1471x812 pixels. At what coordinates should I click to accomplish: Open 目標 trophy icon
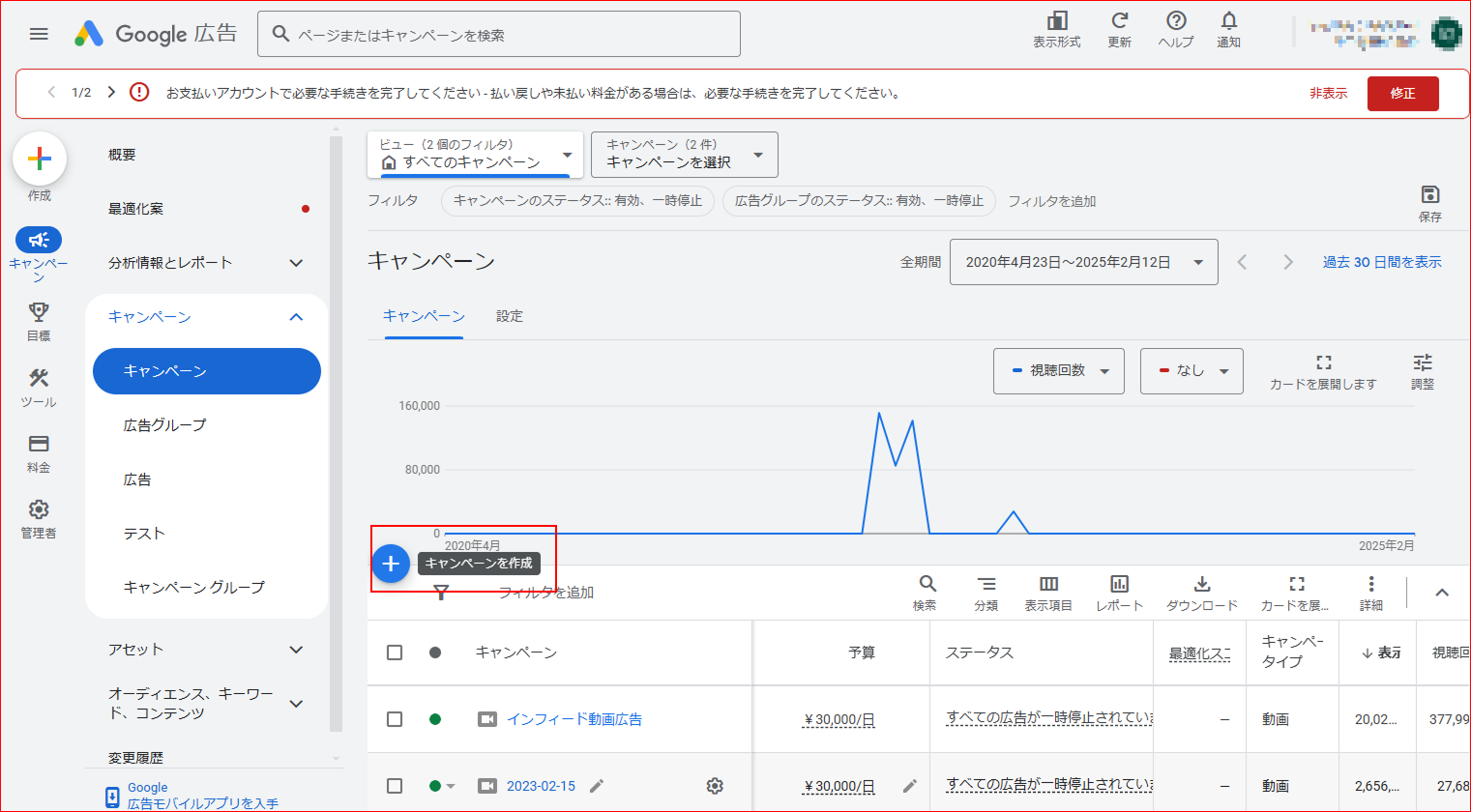(x=39, y=311)
